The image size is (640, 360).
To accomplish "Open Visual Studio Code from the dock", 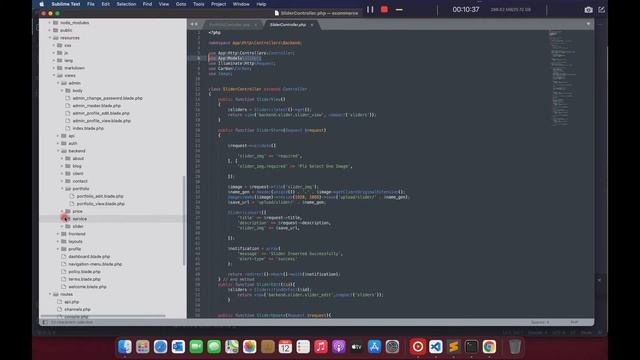I will 436,347.
